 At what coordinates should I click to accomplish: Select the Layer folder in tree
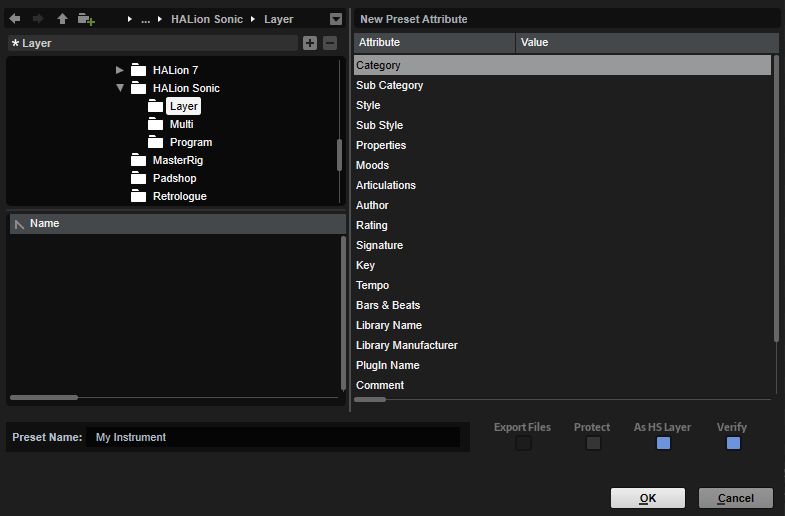click(184, 106)
